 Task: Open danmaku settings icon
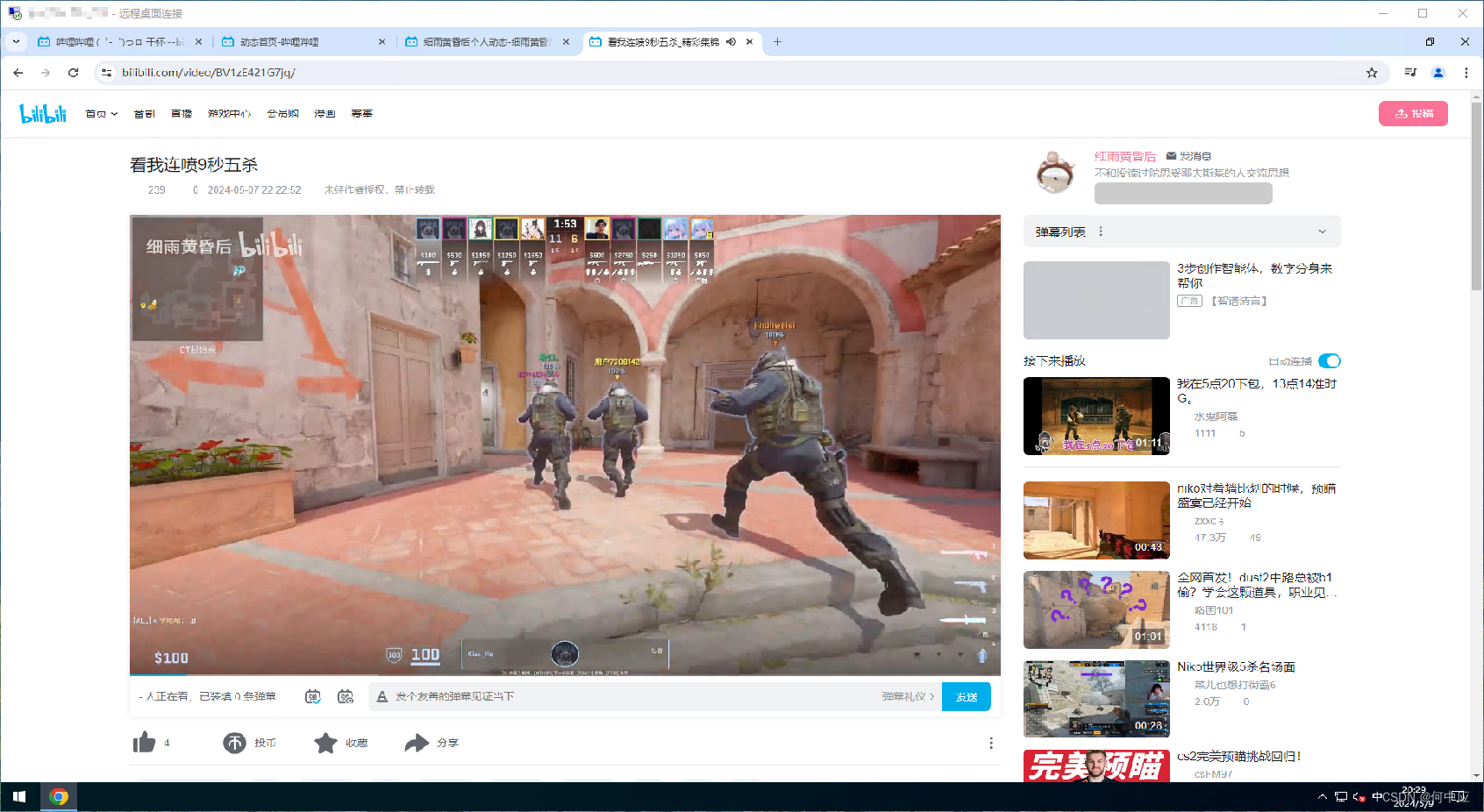(x=346, y=696)
